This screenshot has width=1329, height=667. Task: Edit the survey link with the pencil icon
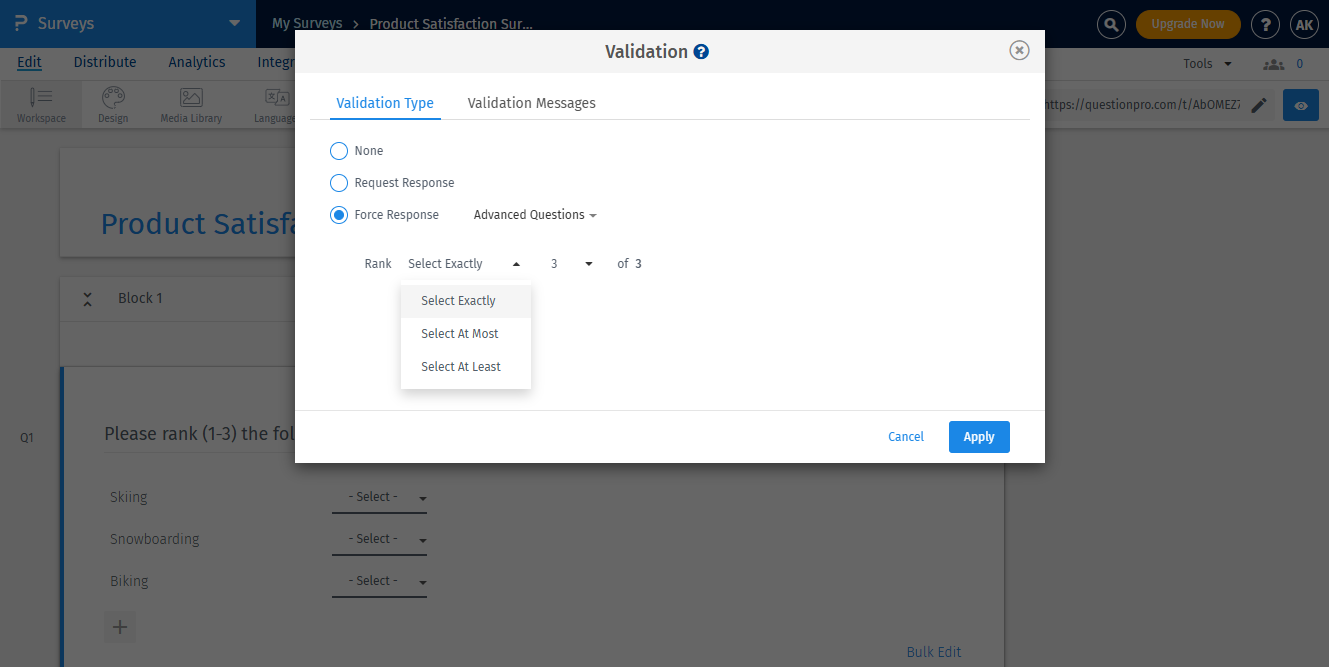(x=1259, y=104)
